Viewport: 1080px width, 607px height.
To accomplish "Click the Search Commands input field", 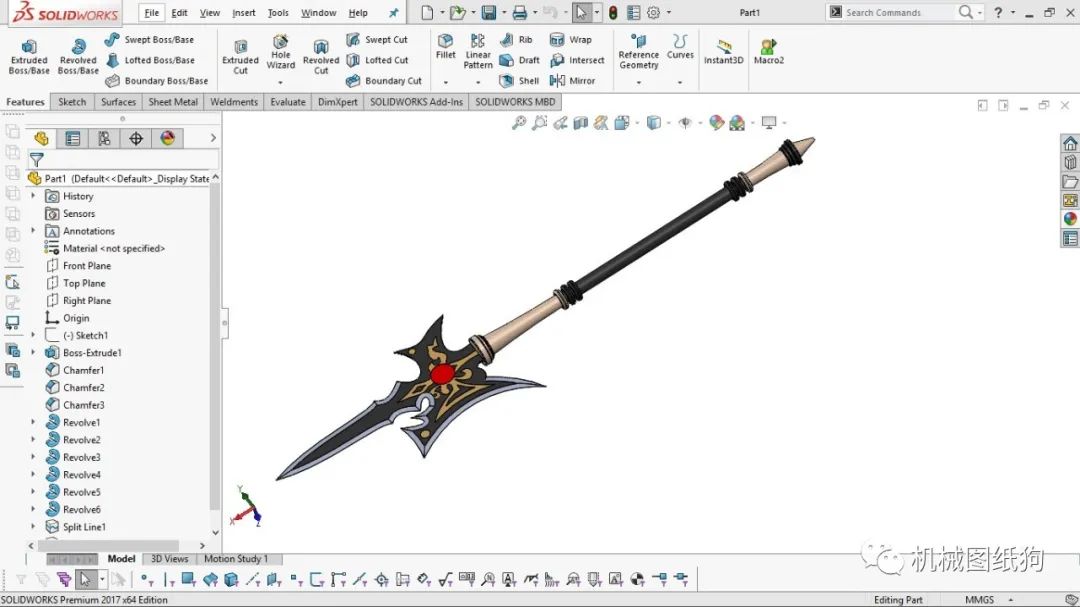I will point(897,12).
